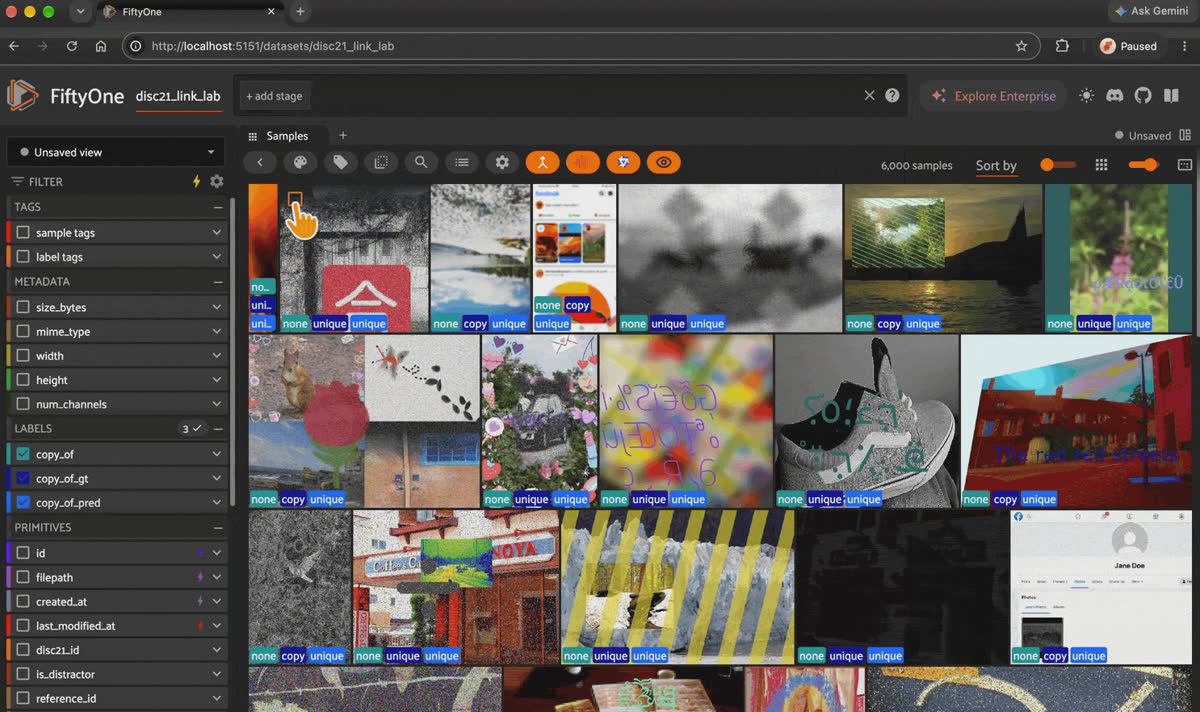1200x712 pixels.
Task: Click the orange waveform operator button
Action: pyautogui.click(x=582, y=163)
